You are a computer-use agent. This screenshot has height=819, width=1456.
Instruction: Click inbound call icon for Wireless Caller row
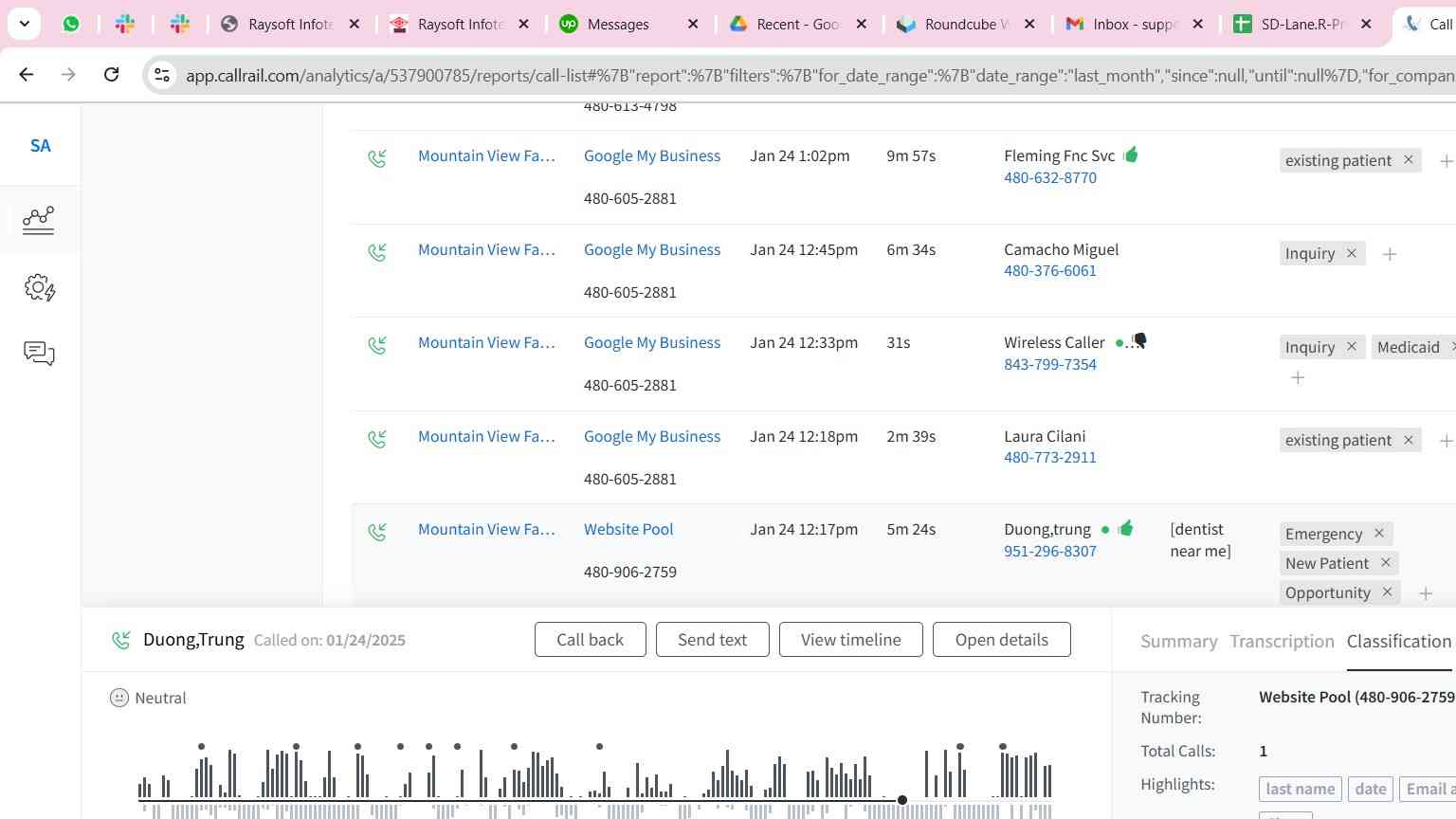377,345
